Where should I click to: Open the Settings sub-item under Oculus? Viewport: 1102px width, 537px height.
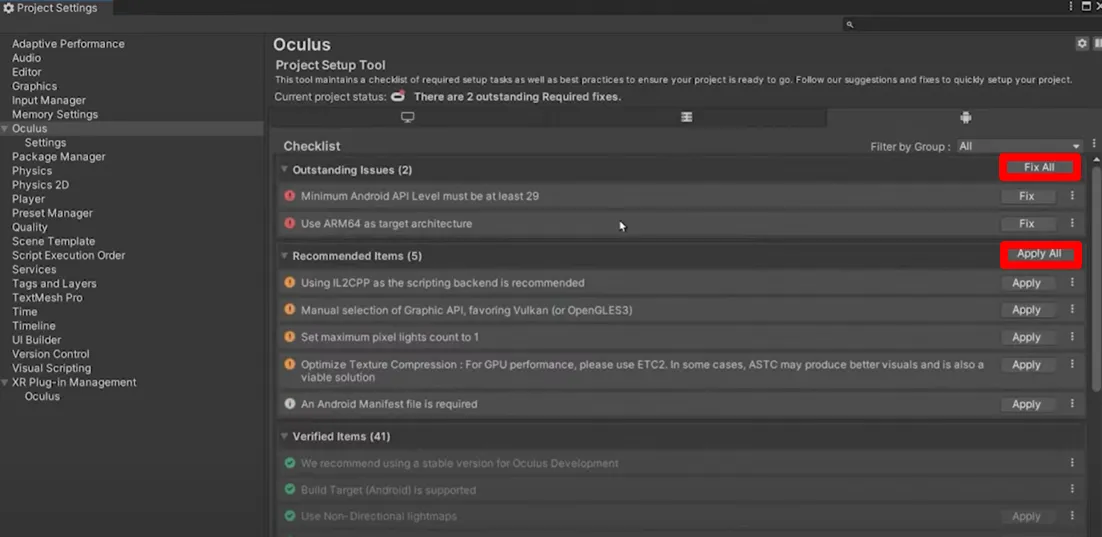click(45, 143)
